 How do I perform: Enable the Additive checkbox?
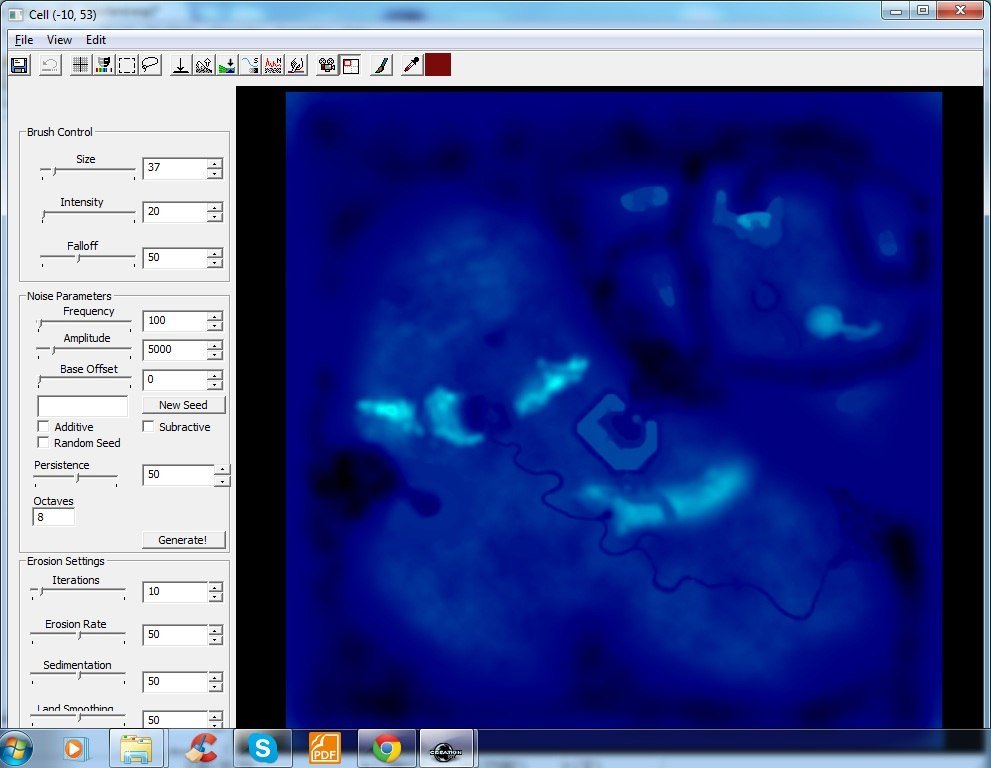[43, 427]
